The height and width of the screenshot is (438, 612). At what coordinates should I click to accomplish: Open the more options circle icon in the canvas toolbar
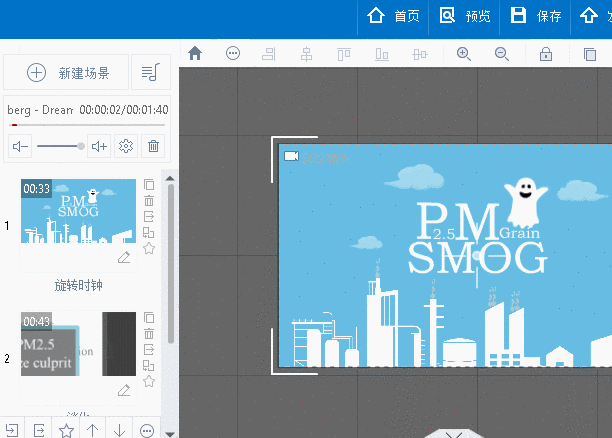click(233, 54)
